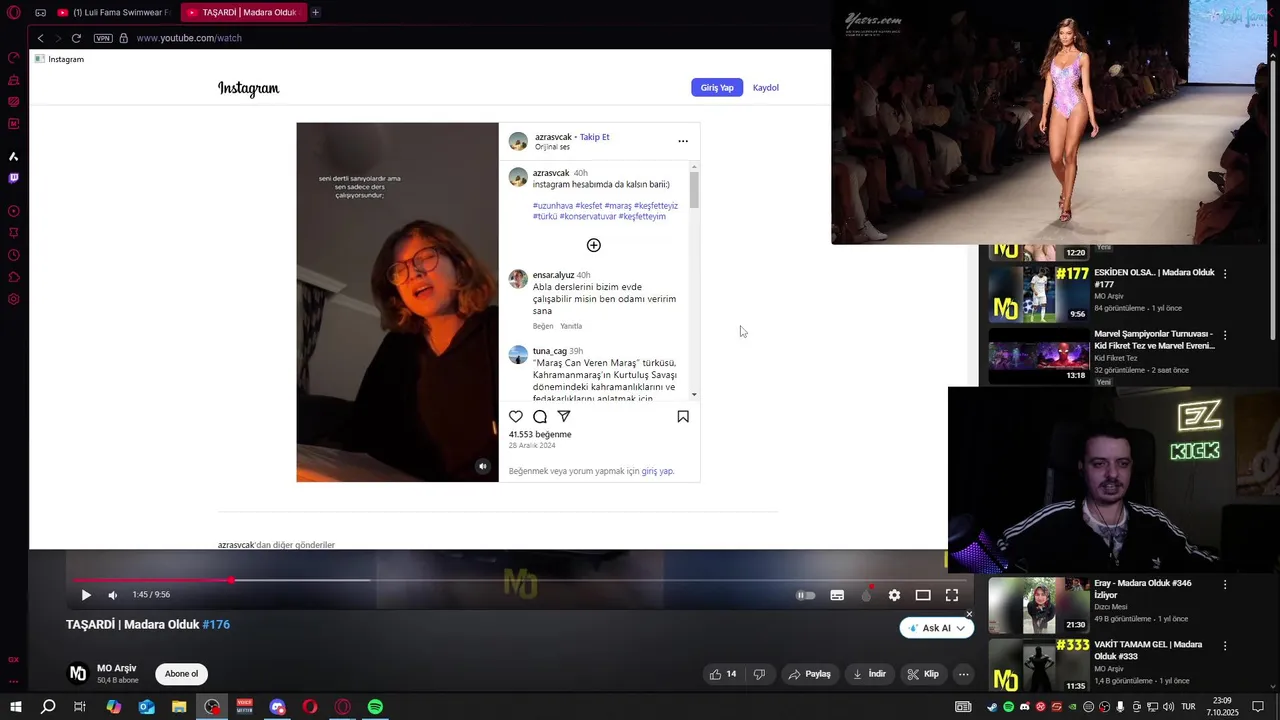
Task: Toggle the mute speaker on Instagram video
Action: click(x=483, y=466)
